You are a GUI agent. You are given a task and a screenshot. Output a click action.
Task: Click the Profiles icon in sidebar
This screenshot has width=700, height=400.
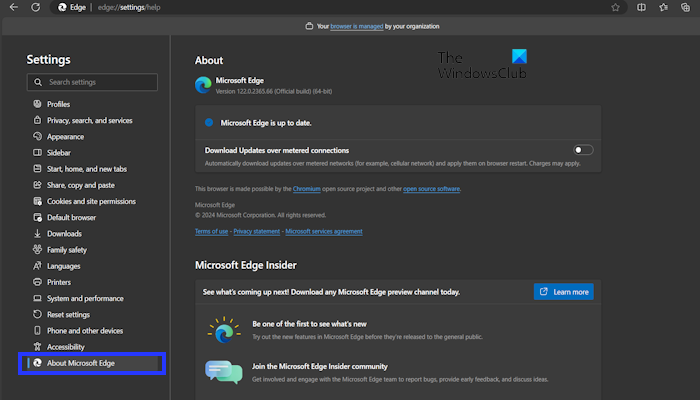tap(38, 104)
